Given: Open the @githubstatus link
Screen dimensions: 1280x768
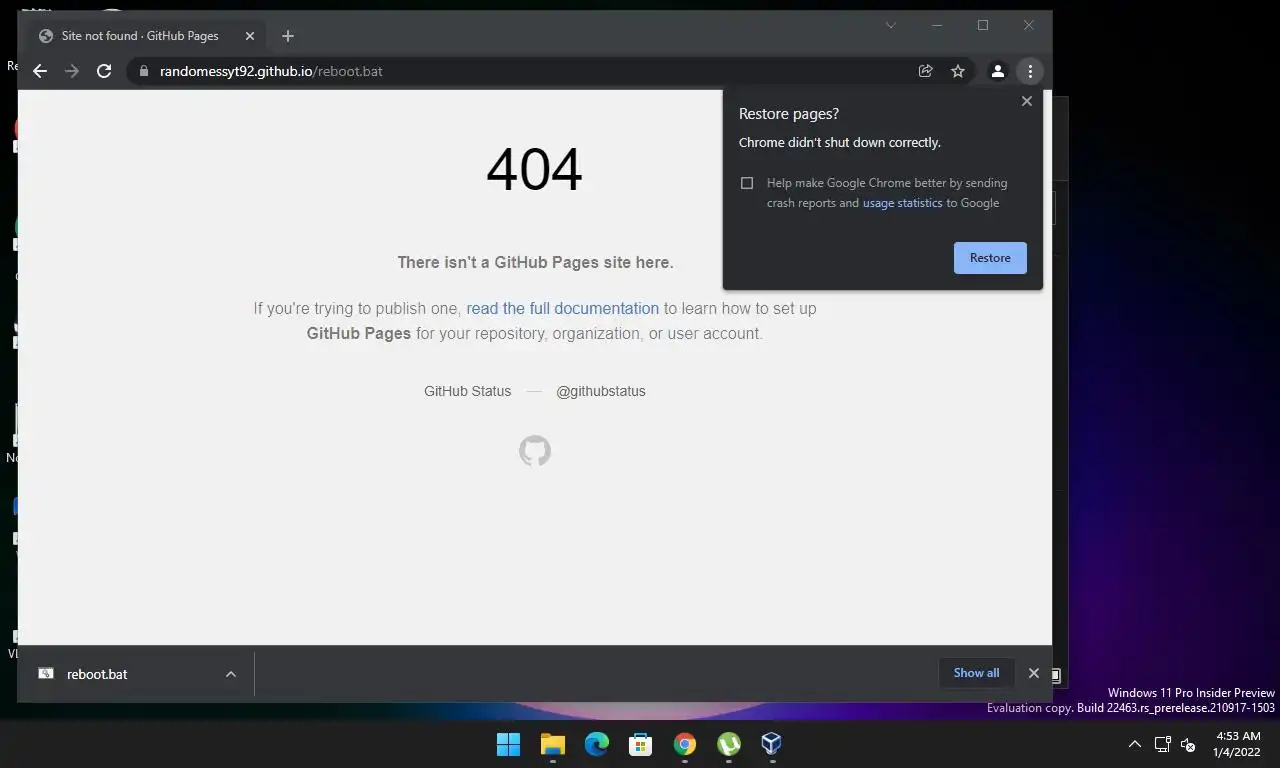Looking at the screenshot, I should (601, 391).
